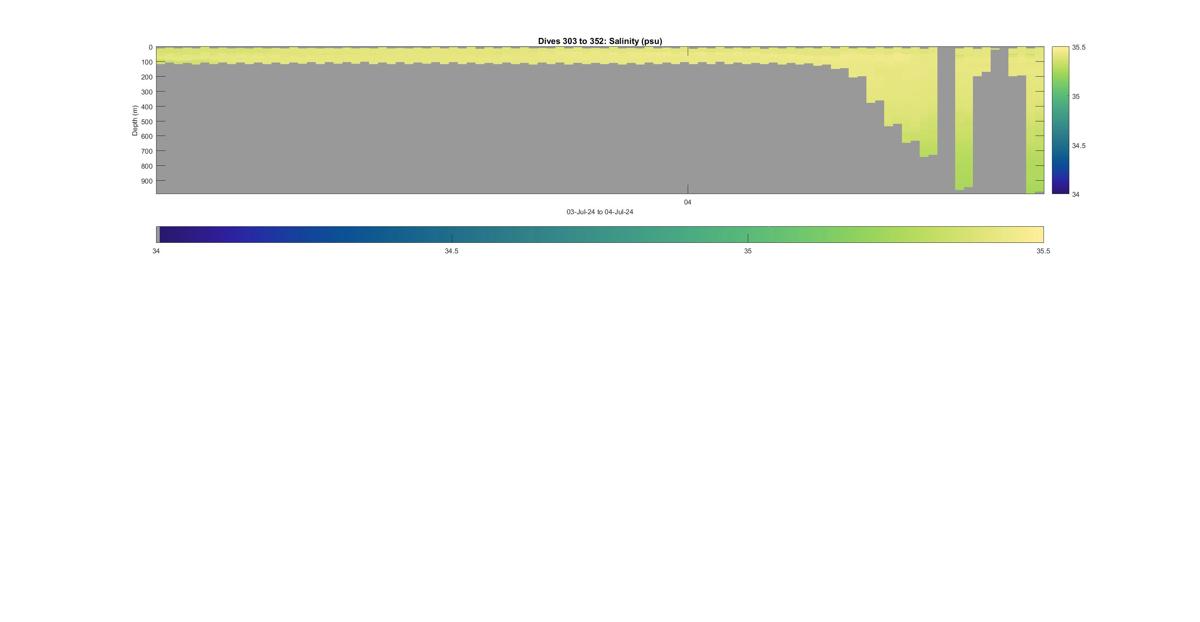
Task: Pick the dark blue end of horizontal colorbar
Action: pos(170,235)
